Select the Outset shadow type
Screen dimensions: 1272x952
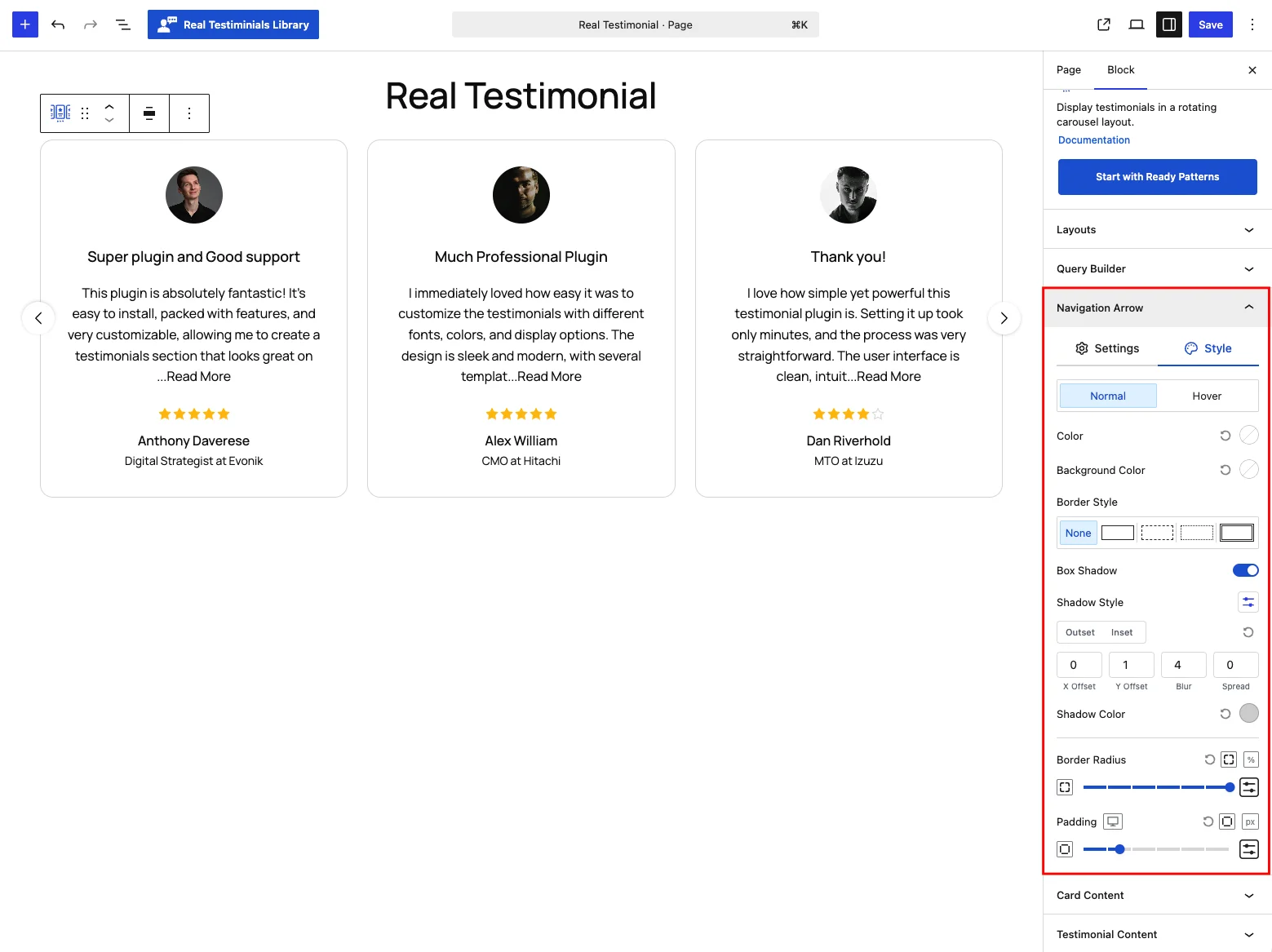coord(1080,632)
